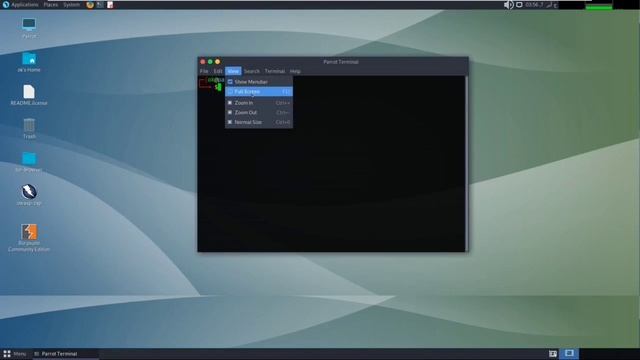This screenshot has width=640, height=360.
Task: Click the yellow window button of the terminal
Action: [218, 62]
